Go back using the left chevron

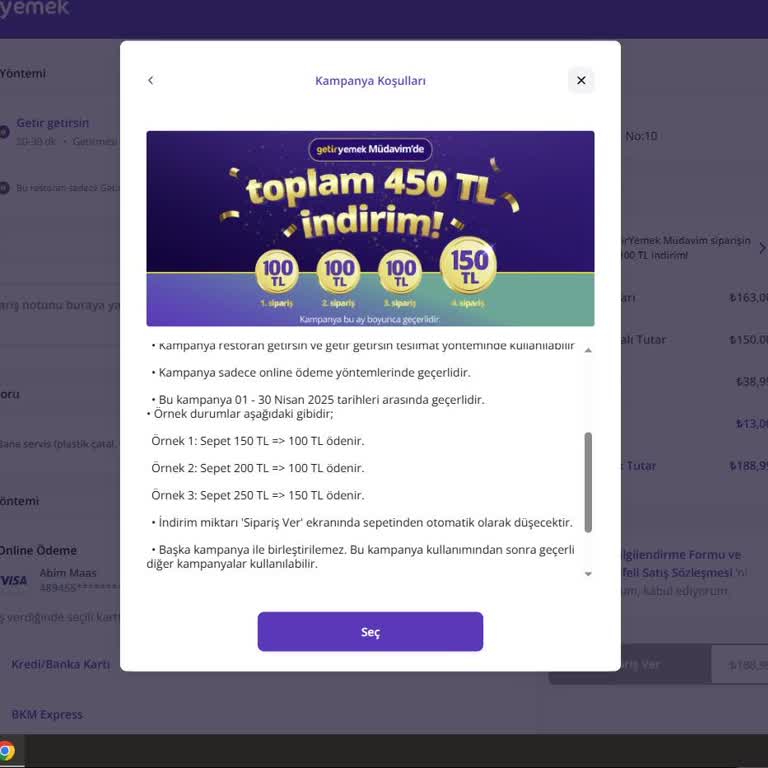pos(150,80)
